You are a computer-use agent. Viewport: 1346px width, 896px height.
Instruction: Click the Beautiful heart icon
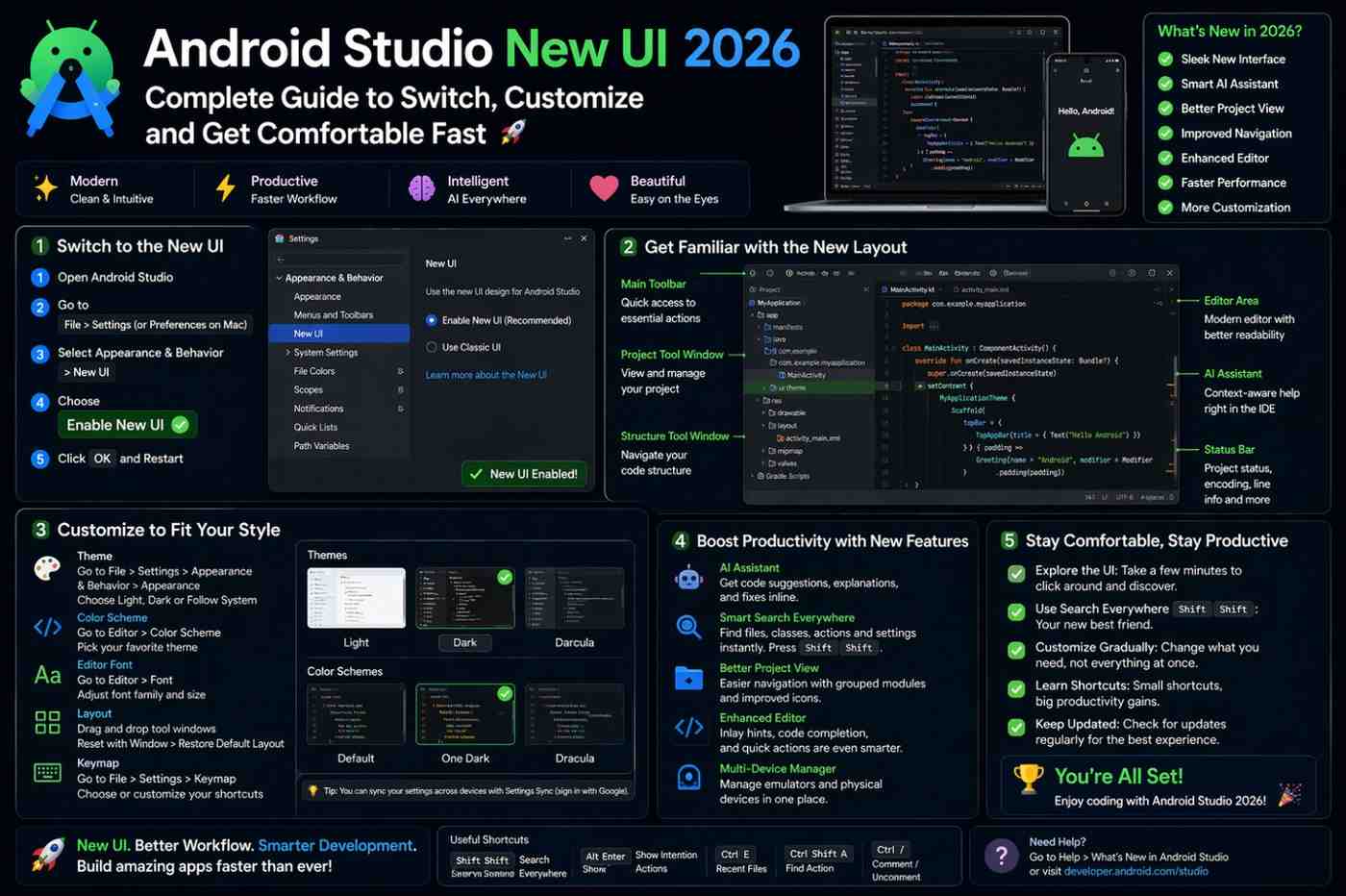pos(604,188)
